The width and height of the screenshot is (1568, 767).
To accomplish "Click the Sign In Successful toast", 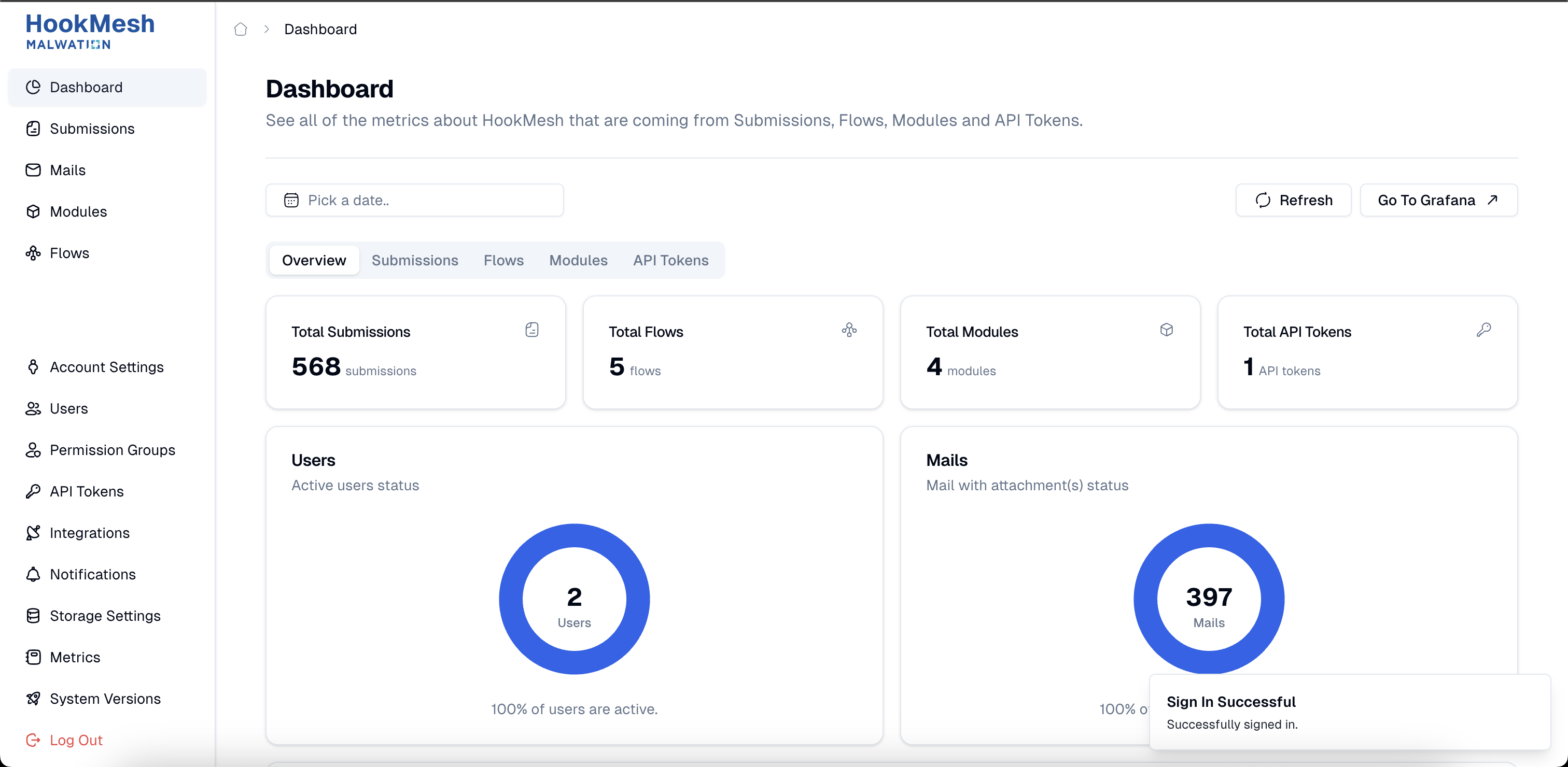I will tap(1349, 712).
